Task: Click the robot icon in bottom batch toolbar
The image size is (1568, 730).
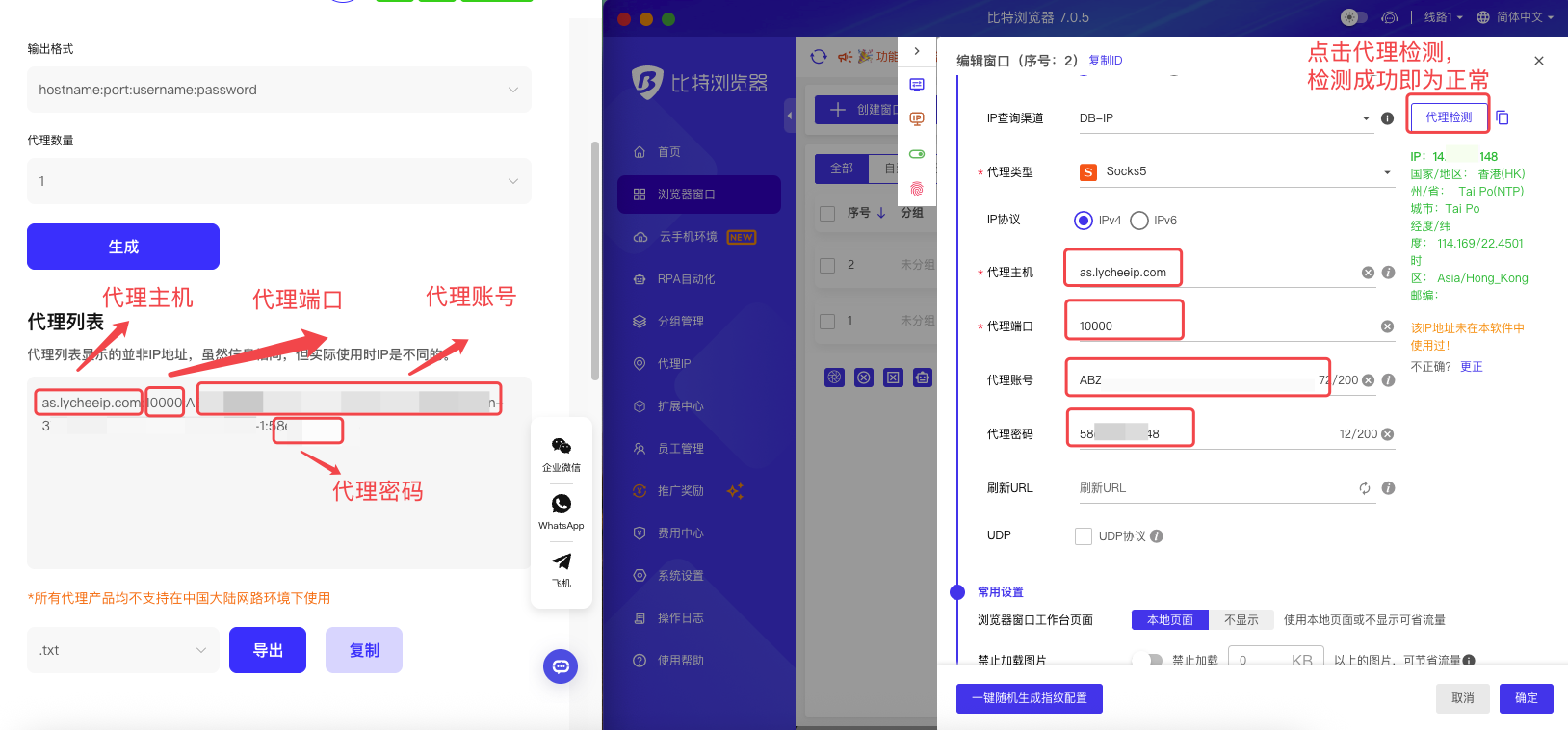Action: pos(923,378)
